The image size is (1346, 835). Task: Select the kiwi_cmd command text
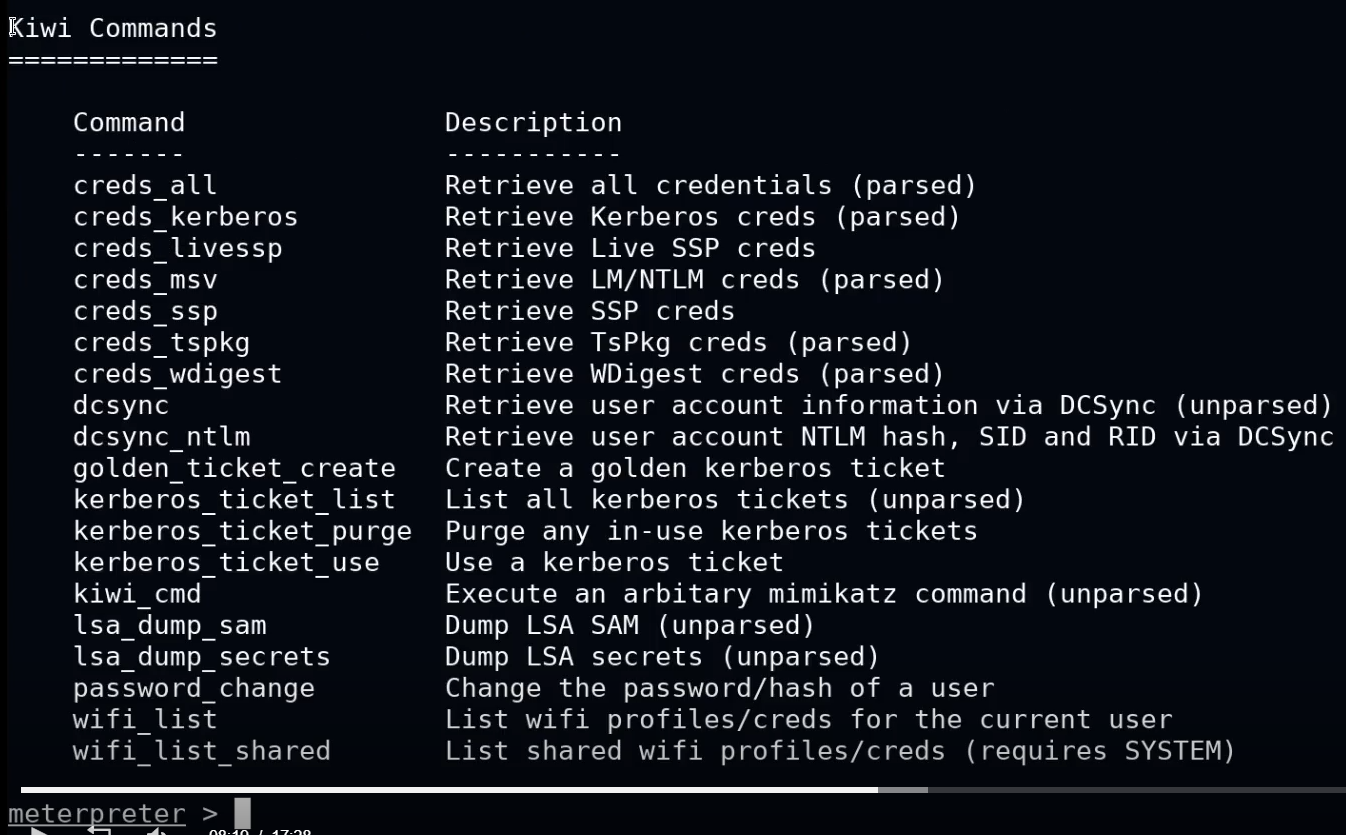tap(138, 594)
